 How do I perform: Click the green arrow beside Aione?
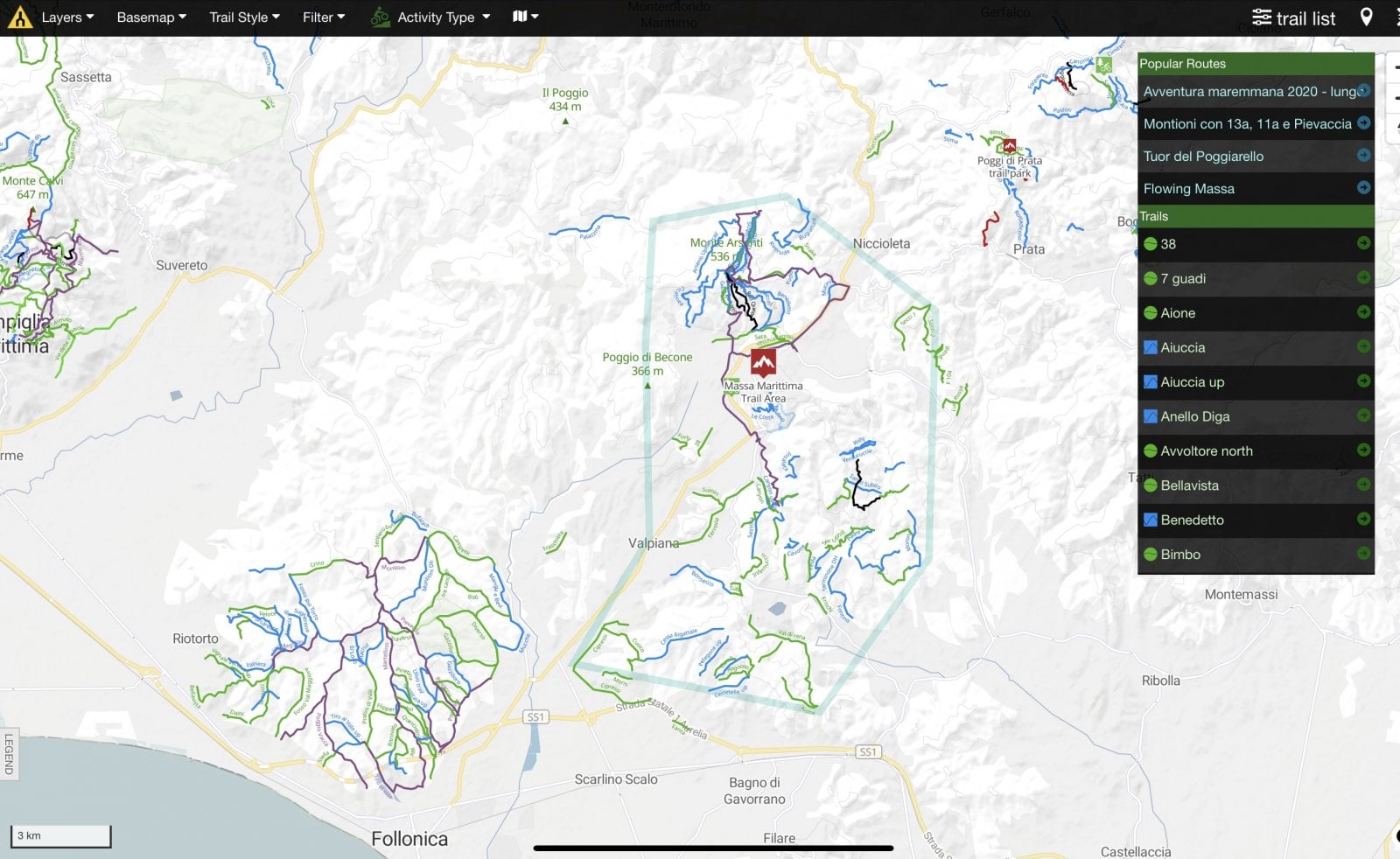[1363, 311]
